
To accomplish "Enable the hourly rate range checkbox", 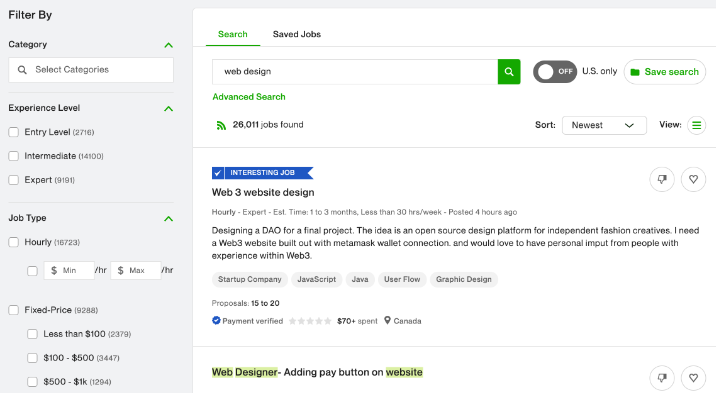I will click(x=32, y=271).
